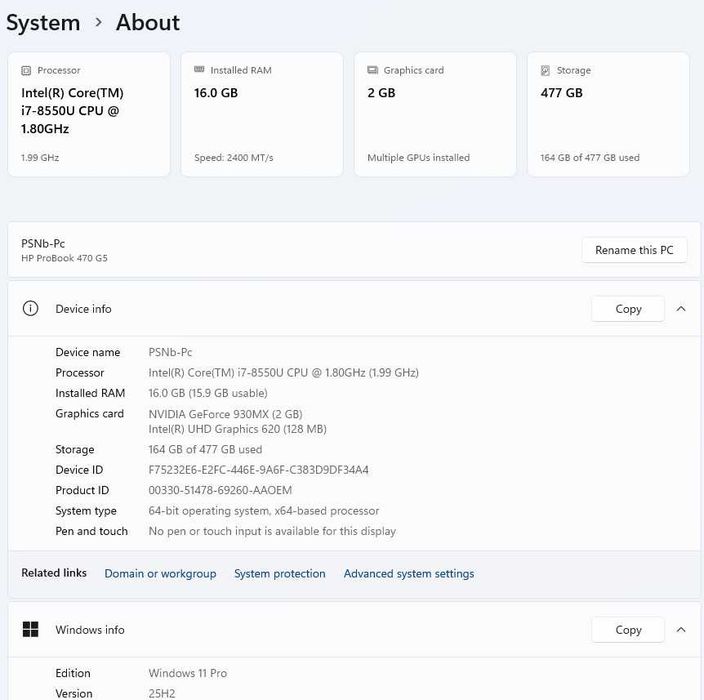Click the About breadcrumb heading

148,22
